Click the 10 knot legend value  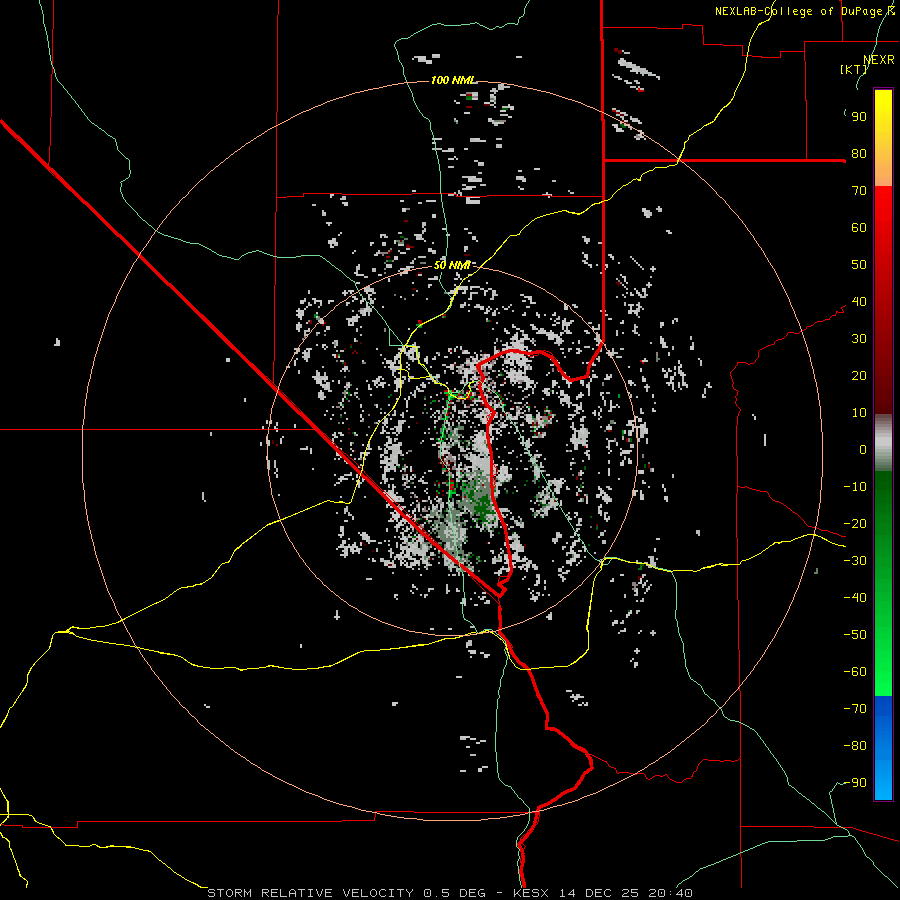point(859,413)
